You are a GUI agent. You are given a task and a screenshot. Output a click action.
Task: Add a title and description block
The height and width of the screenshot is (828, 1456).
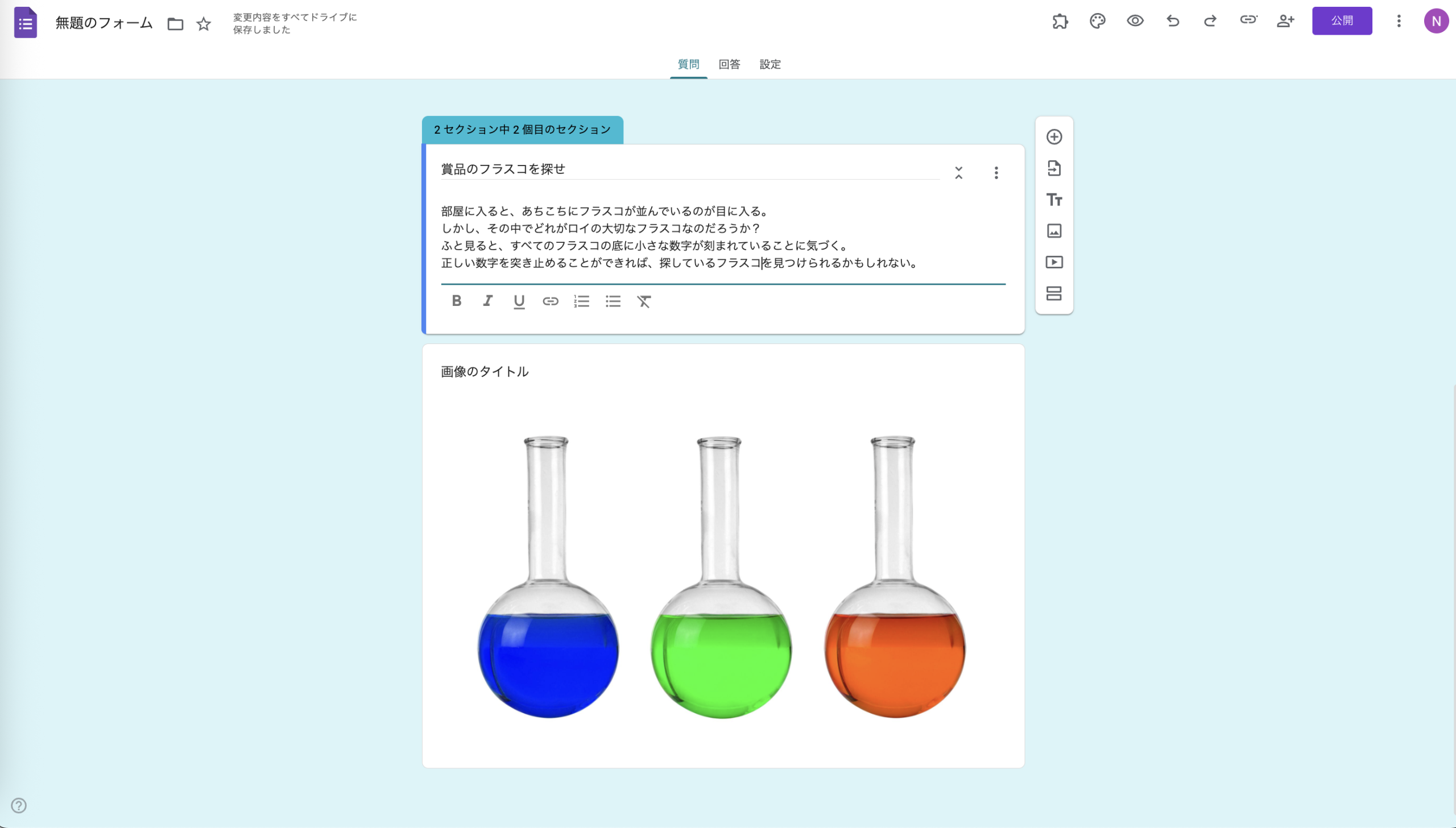[1053, 200]
